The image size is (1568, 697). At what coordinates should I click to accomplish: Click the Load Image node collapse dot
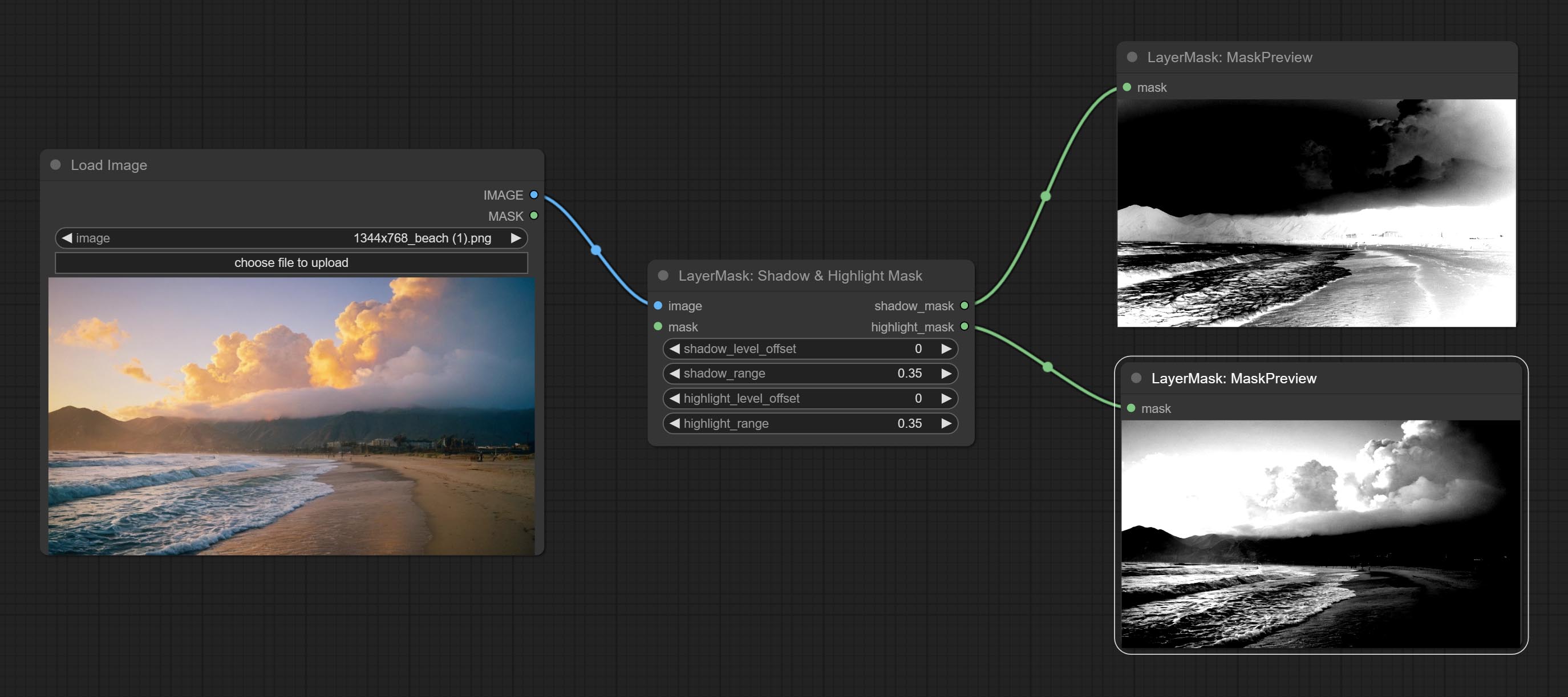coord(55,165)
